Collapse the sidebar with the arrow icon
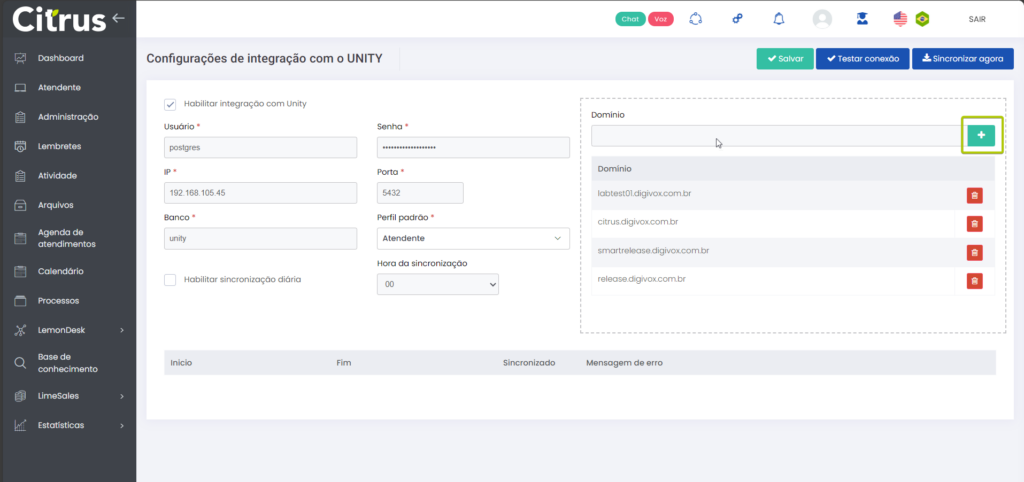This screenshot has width=1024, height=482. [119, 18]
